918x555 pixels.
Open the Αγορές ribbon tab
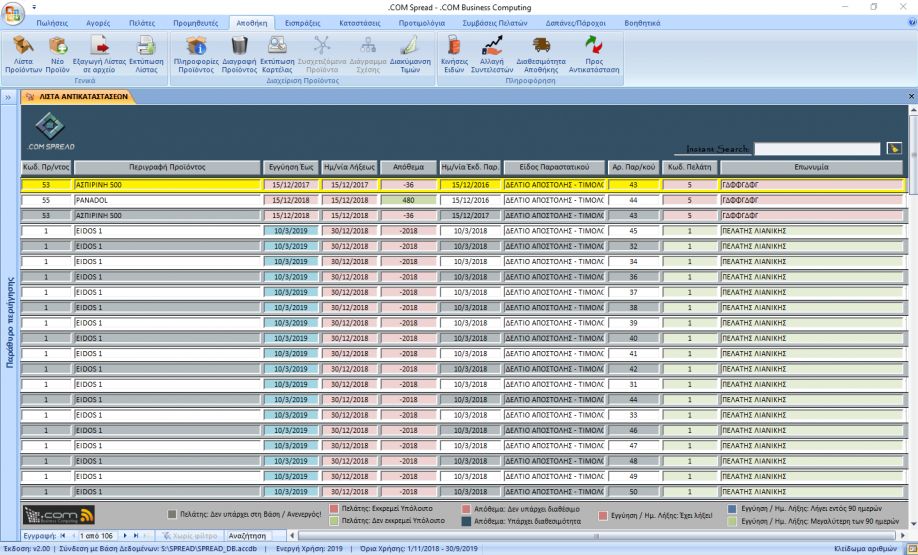pos(98,23)
